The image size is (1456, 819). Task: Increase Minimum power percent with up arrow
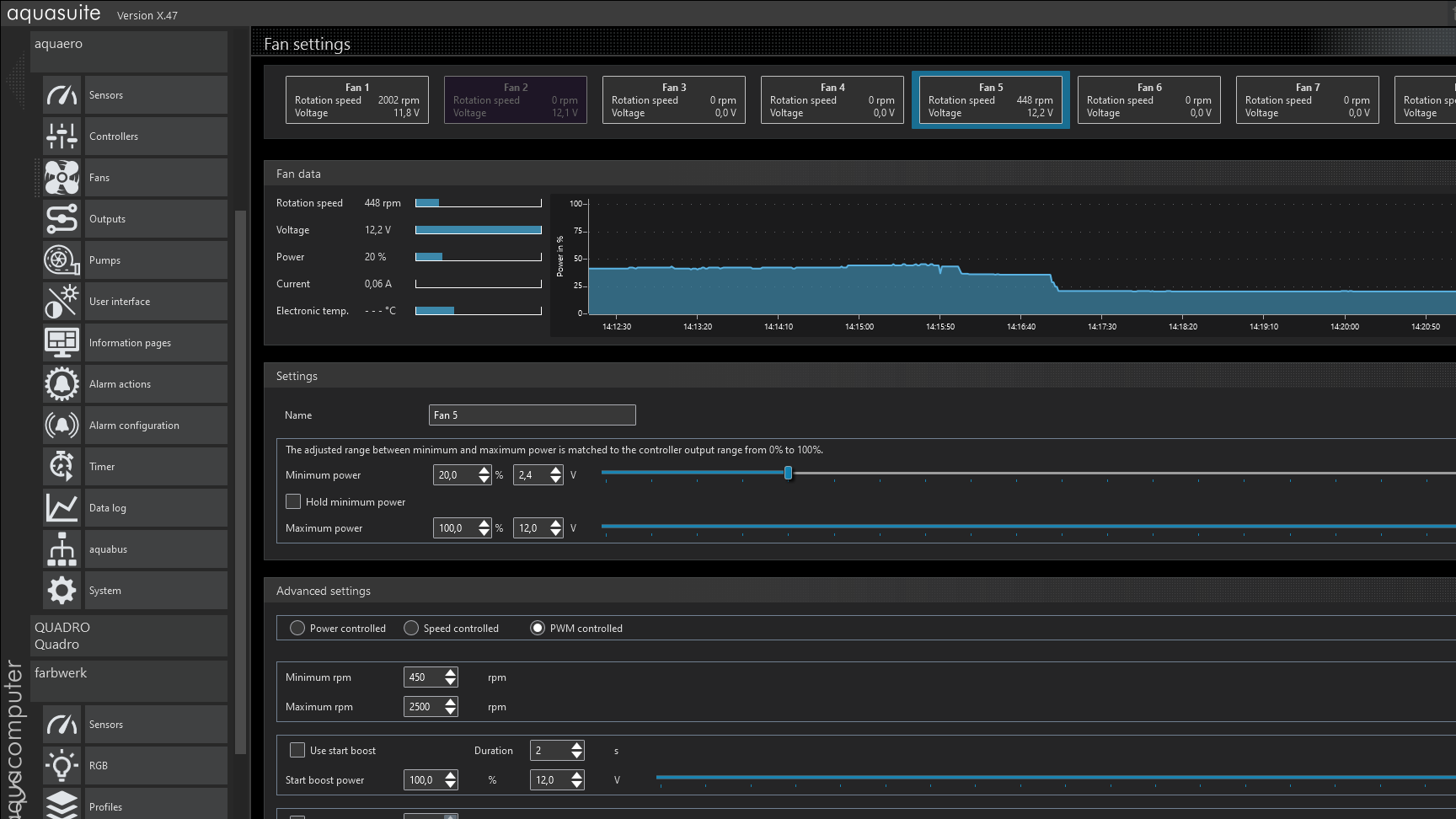[x=484, y=470]
